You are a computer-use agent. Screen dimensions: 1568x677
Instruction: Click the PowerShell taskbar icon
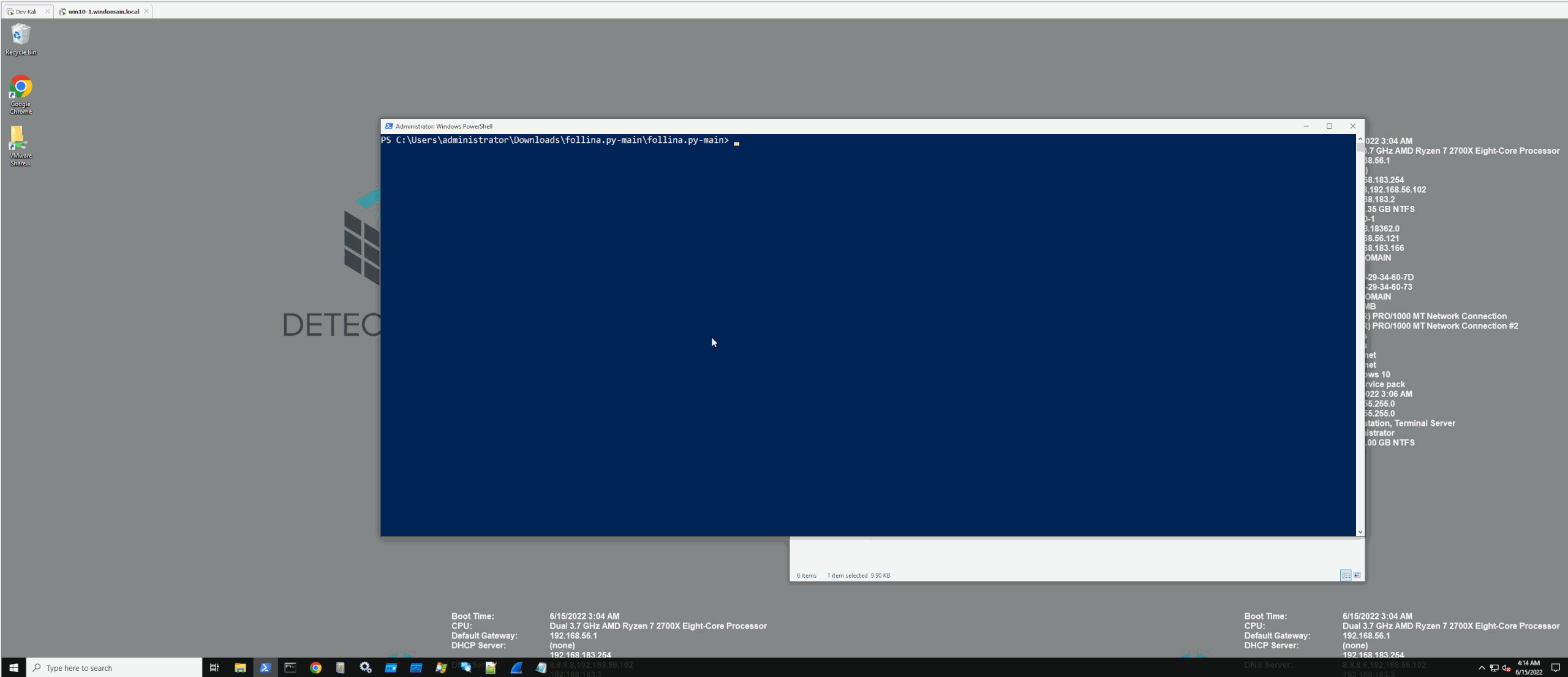pyautogui.click(x=265, y=668)
